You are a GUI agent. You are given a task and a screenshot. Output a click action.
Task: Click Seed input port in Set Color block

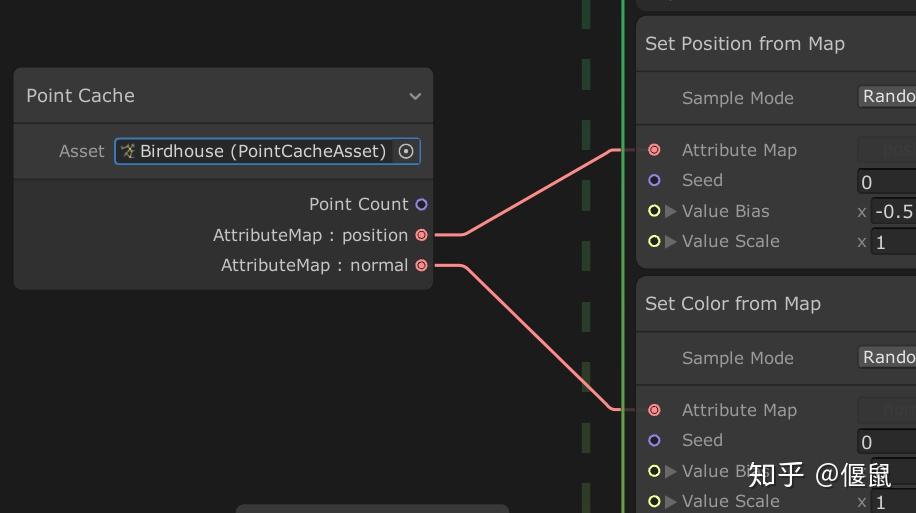[x=654, y=440]
